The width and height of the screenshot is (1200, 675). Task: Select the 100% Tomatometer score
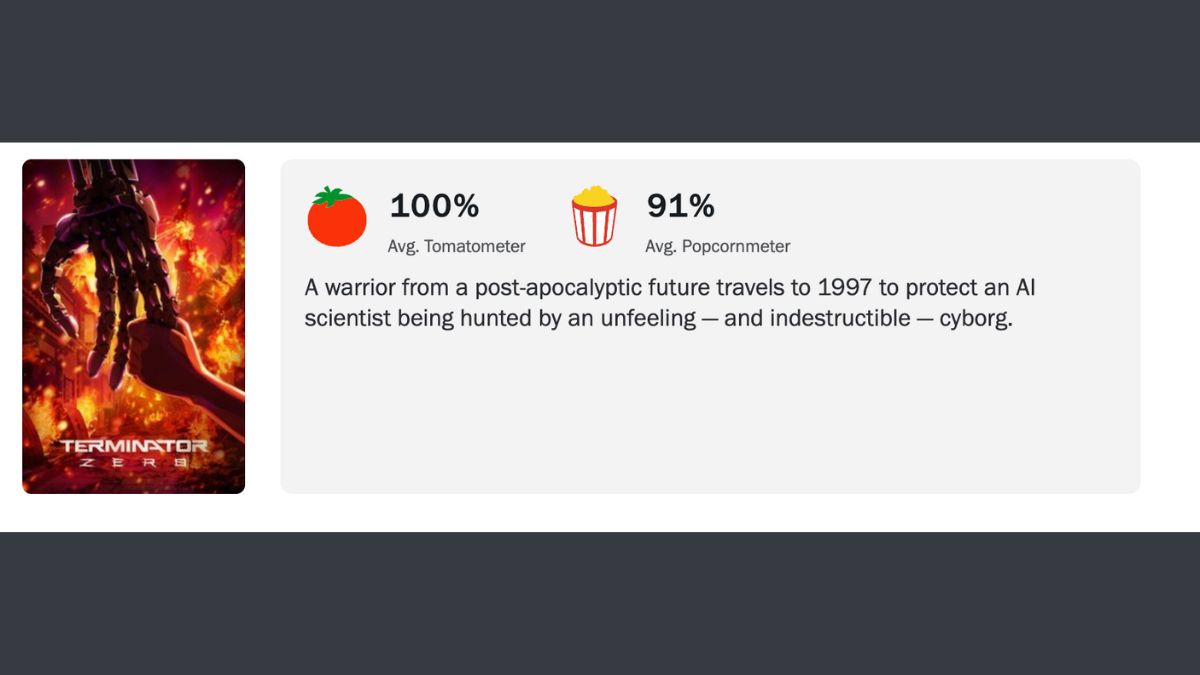[434, 206]
